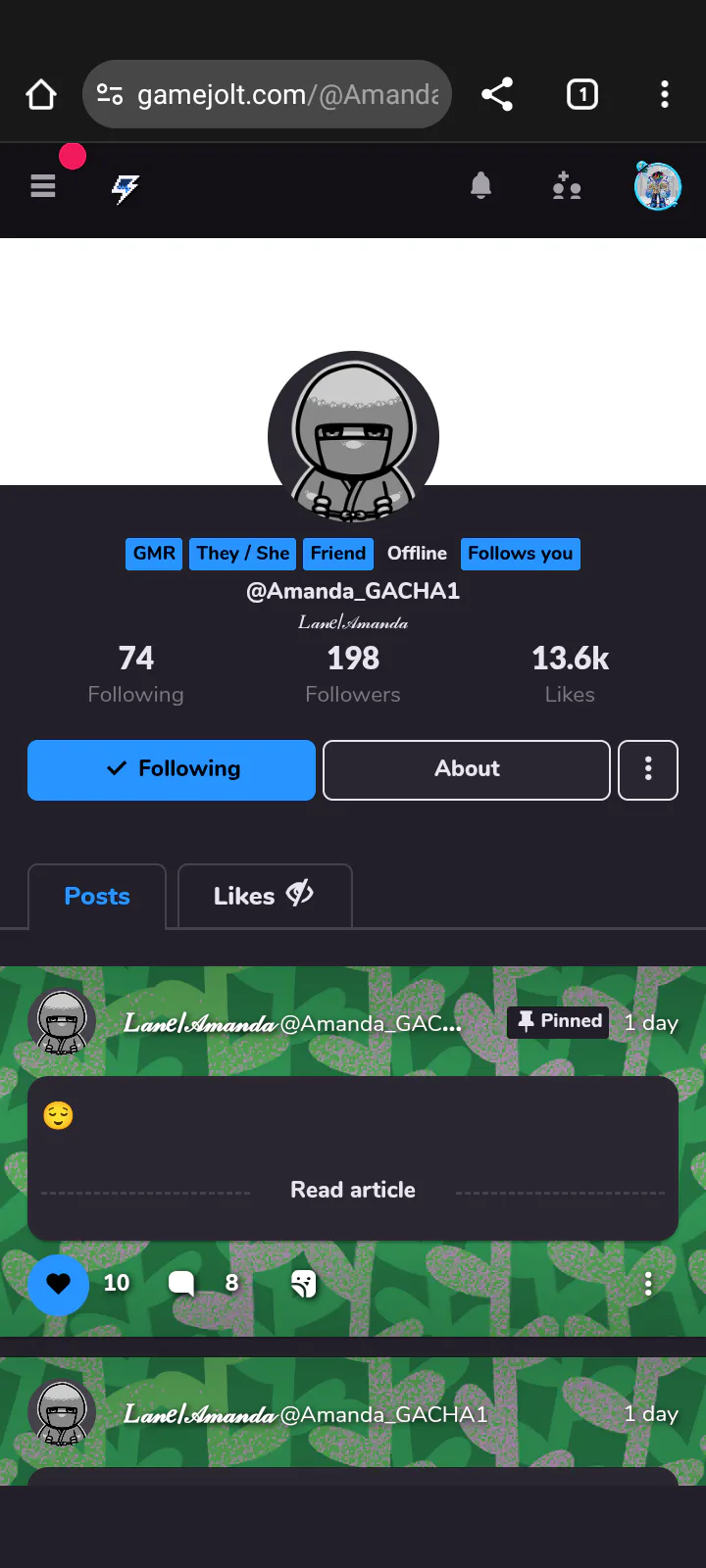Open the browser tab switcher

click(582, 95)
